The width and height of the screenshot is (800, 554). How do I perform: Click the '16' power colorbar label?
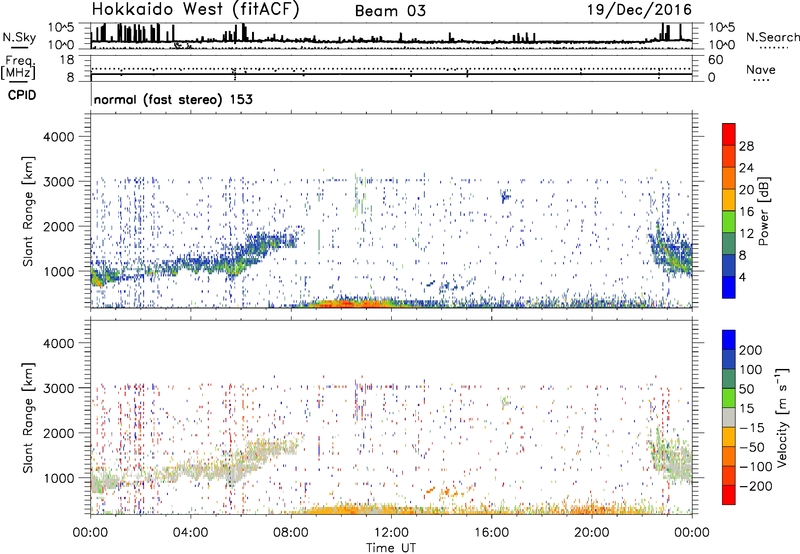pos(746,212)
